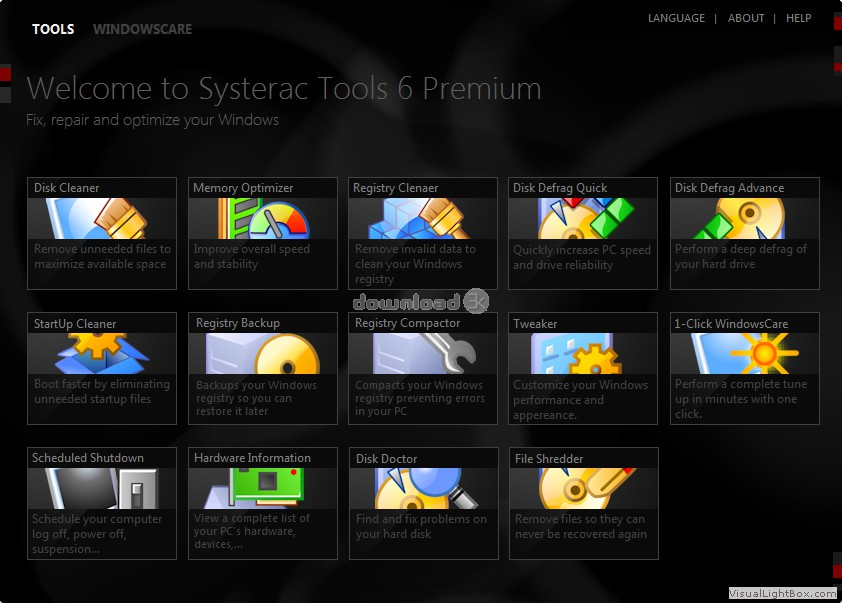Click the Disk Defrag Advance disc icon
This screenshot has width=842, height=603.
coord(739,219)
